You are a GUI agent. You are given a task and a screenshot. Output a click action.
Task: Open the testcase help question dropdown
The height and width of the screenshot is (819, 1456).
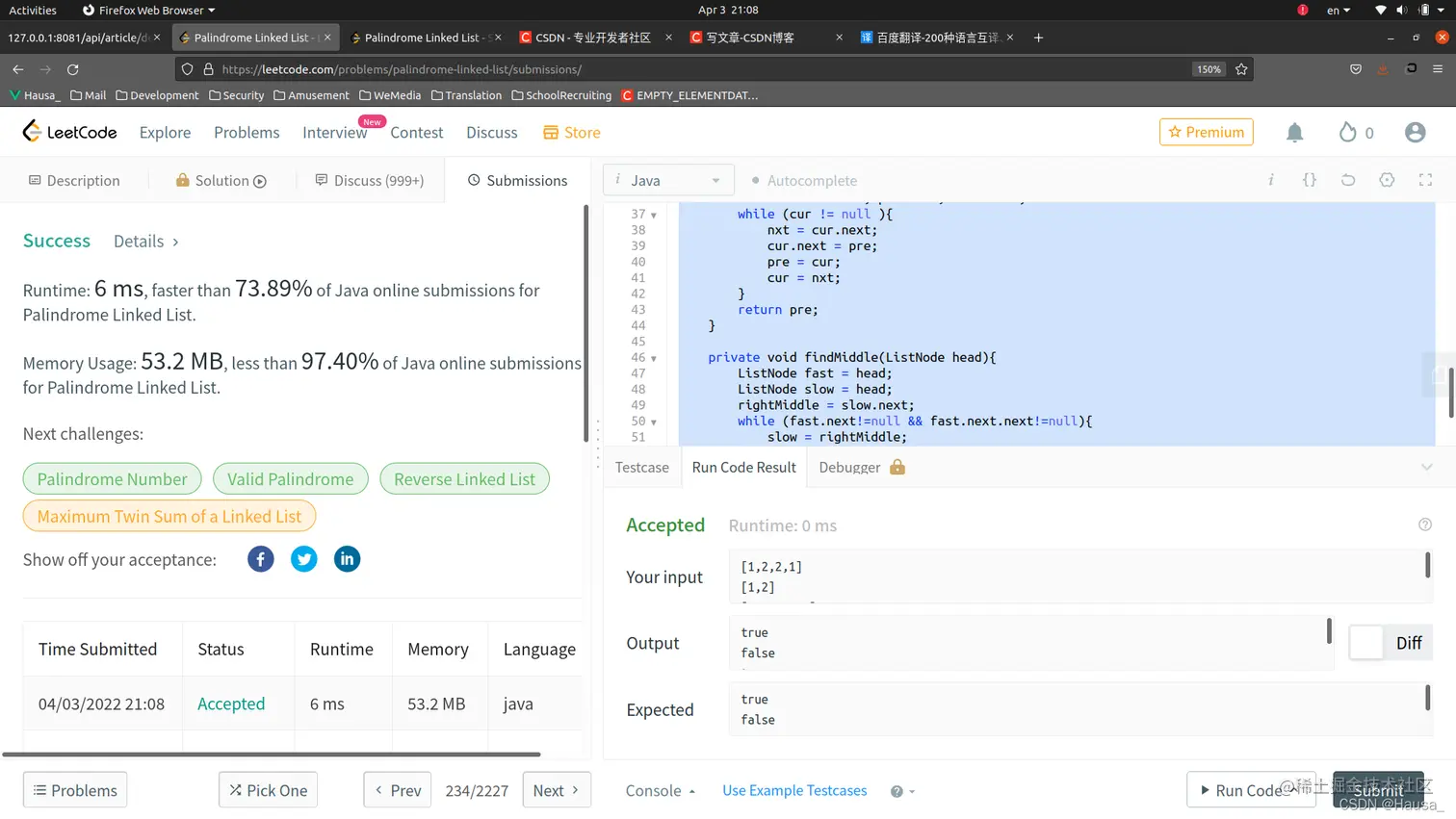tap(902, 791)
